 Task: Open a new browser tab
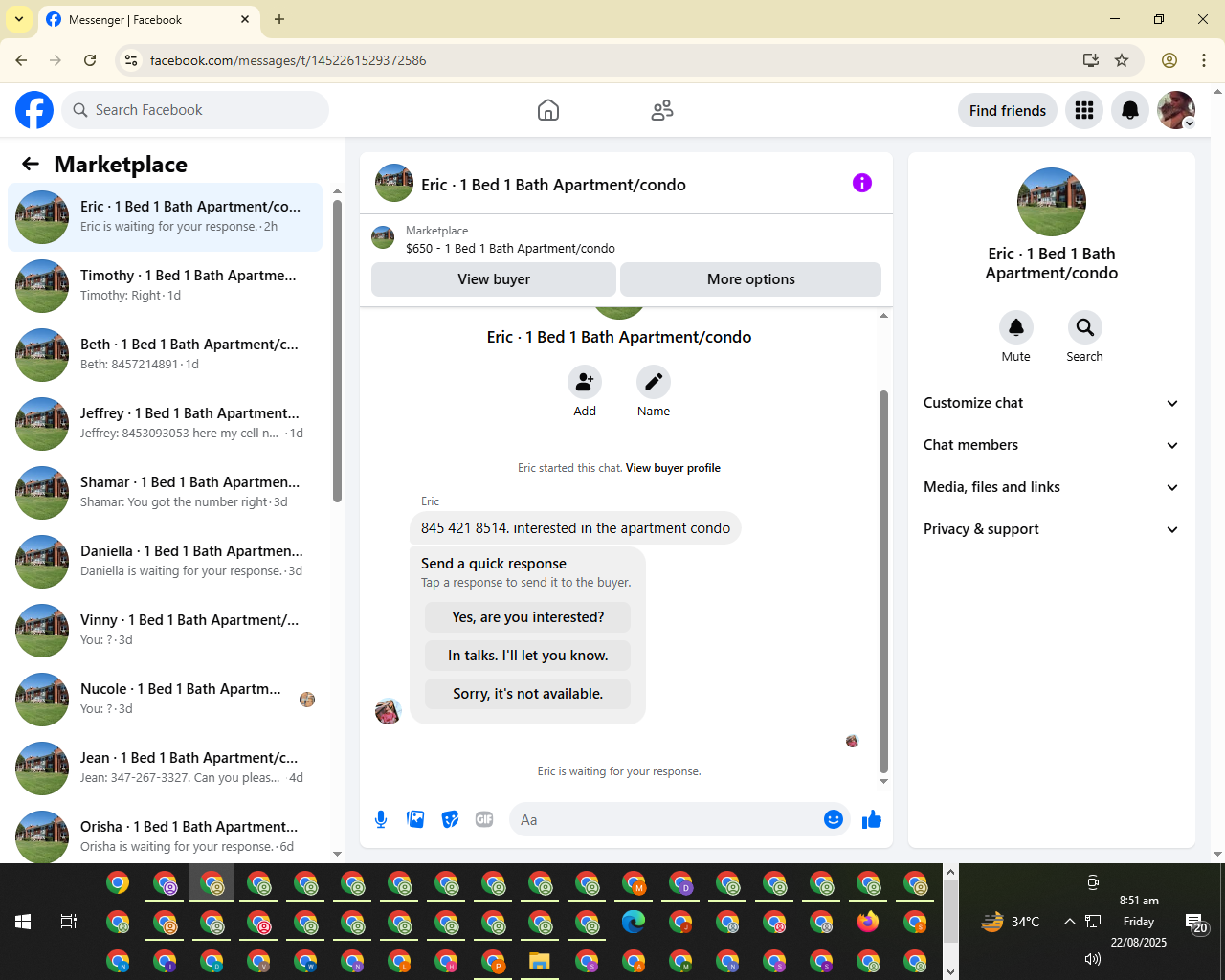pyautogui.click(x=279, y=19)
